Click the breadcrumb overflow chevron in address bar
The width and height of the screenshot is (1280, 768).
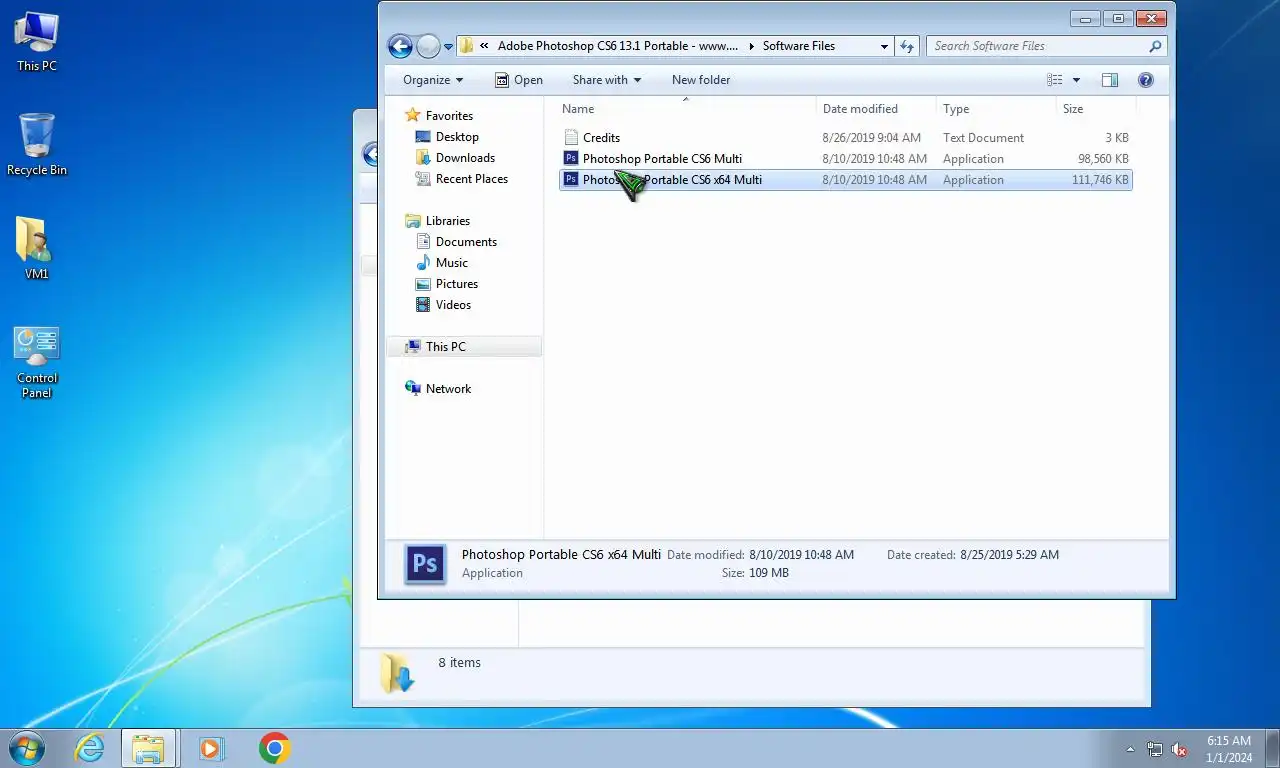click(485, 46)
